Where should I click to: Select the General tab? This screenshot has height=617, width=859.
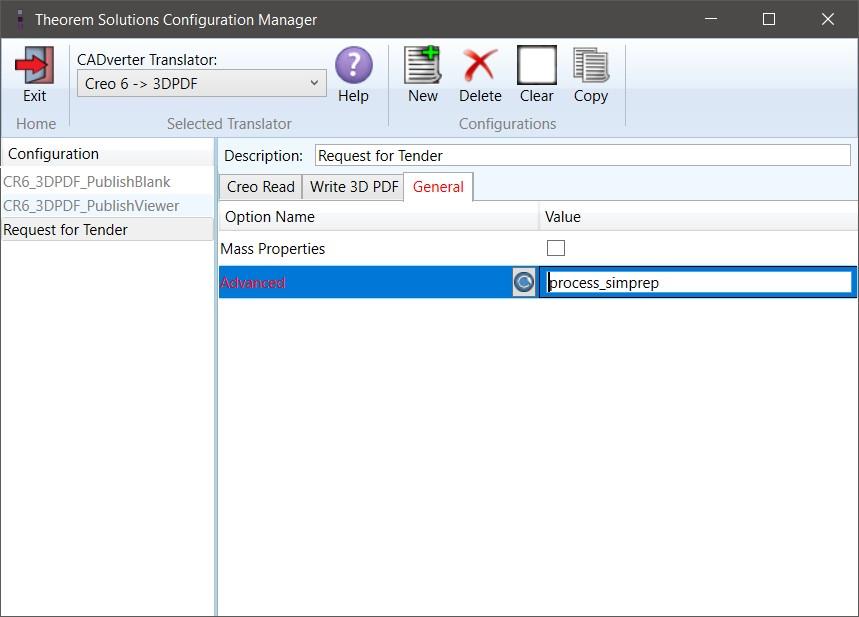pos(438,187)
